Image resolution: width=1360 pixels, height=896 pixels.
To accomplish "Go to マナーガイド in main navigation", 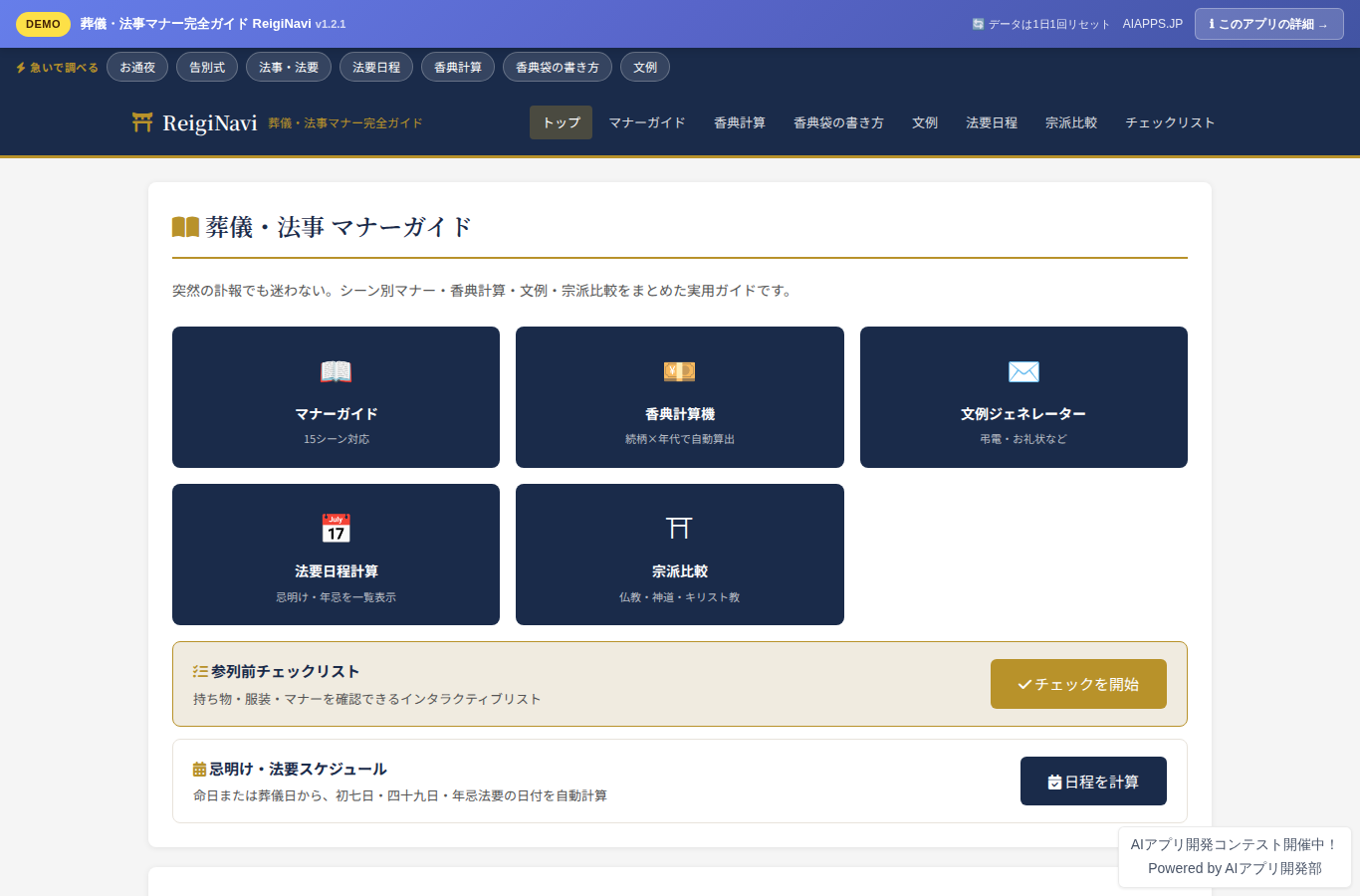I will pos(647,122).
